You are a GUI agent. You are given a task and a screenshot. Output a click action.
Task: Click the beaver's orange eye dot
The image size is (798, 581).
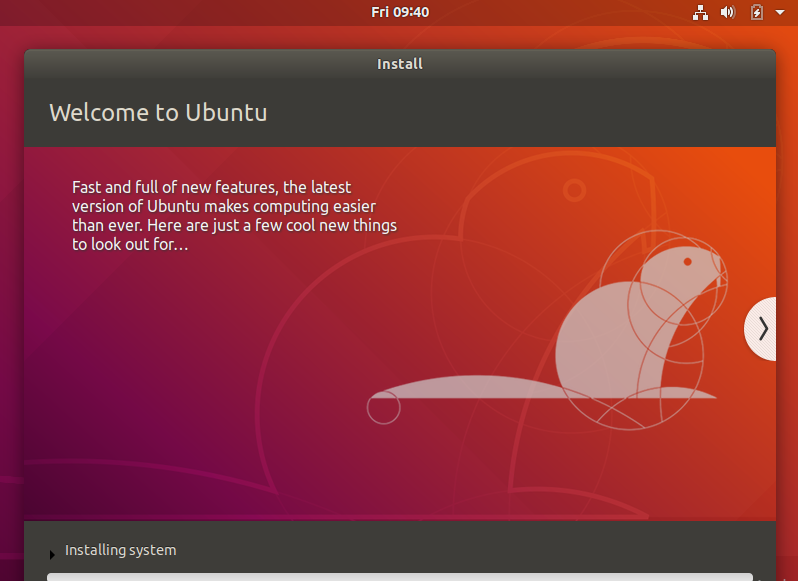(x=687, y=261)
